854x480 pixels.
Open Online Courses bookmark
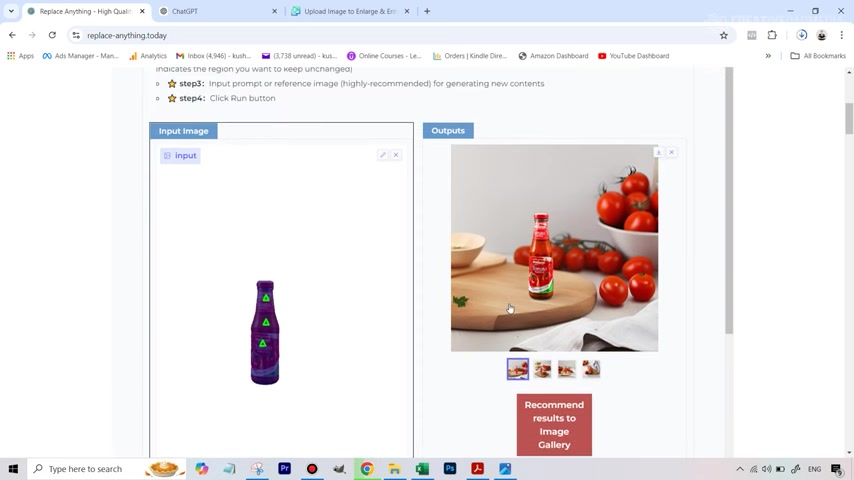(x=384, y=56)
